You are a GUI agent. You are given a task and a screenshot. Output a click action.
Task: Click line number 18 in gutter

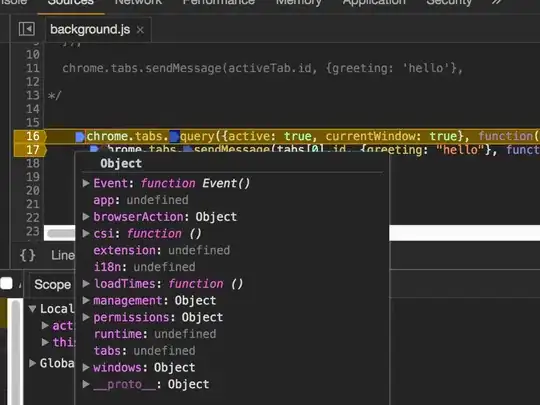(x=33, y=163)
